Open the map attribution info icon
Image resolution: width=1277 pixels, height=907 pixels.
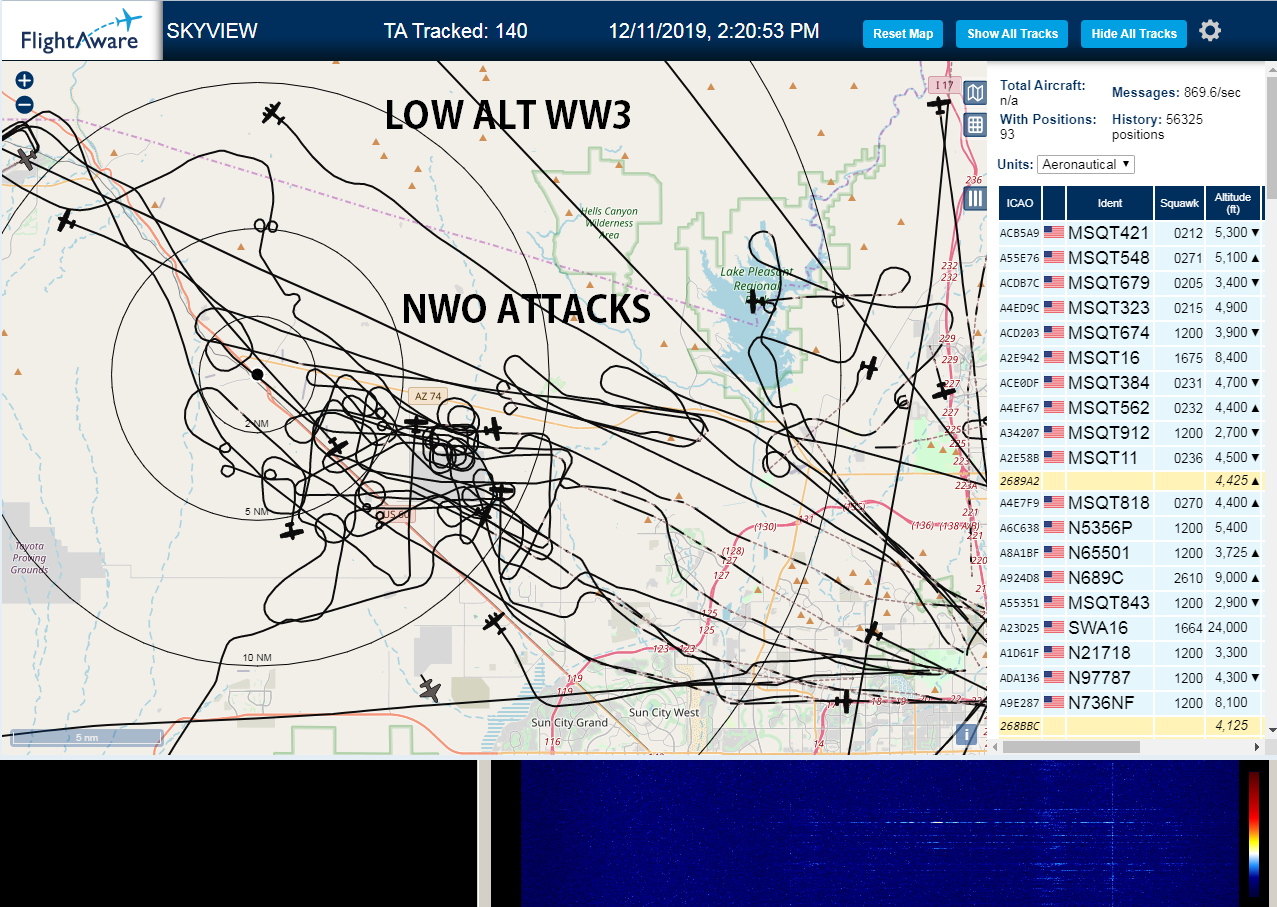pos(966,734)
